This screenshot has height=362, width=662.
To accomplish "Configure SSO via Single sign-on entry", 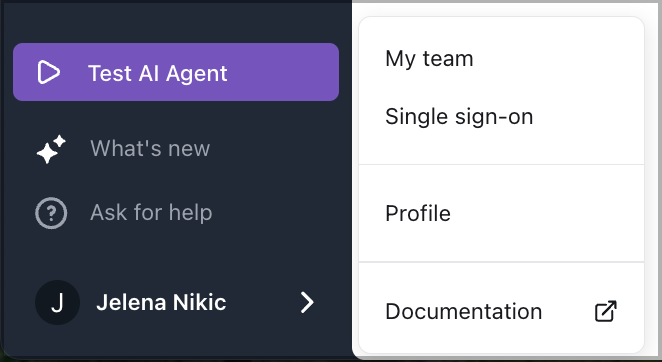I will click(459, 116).
